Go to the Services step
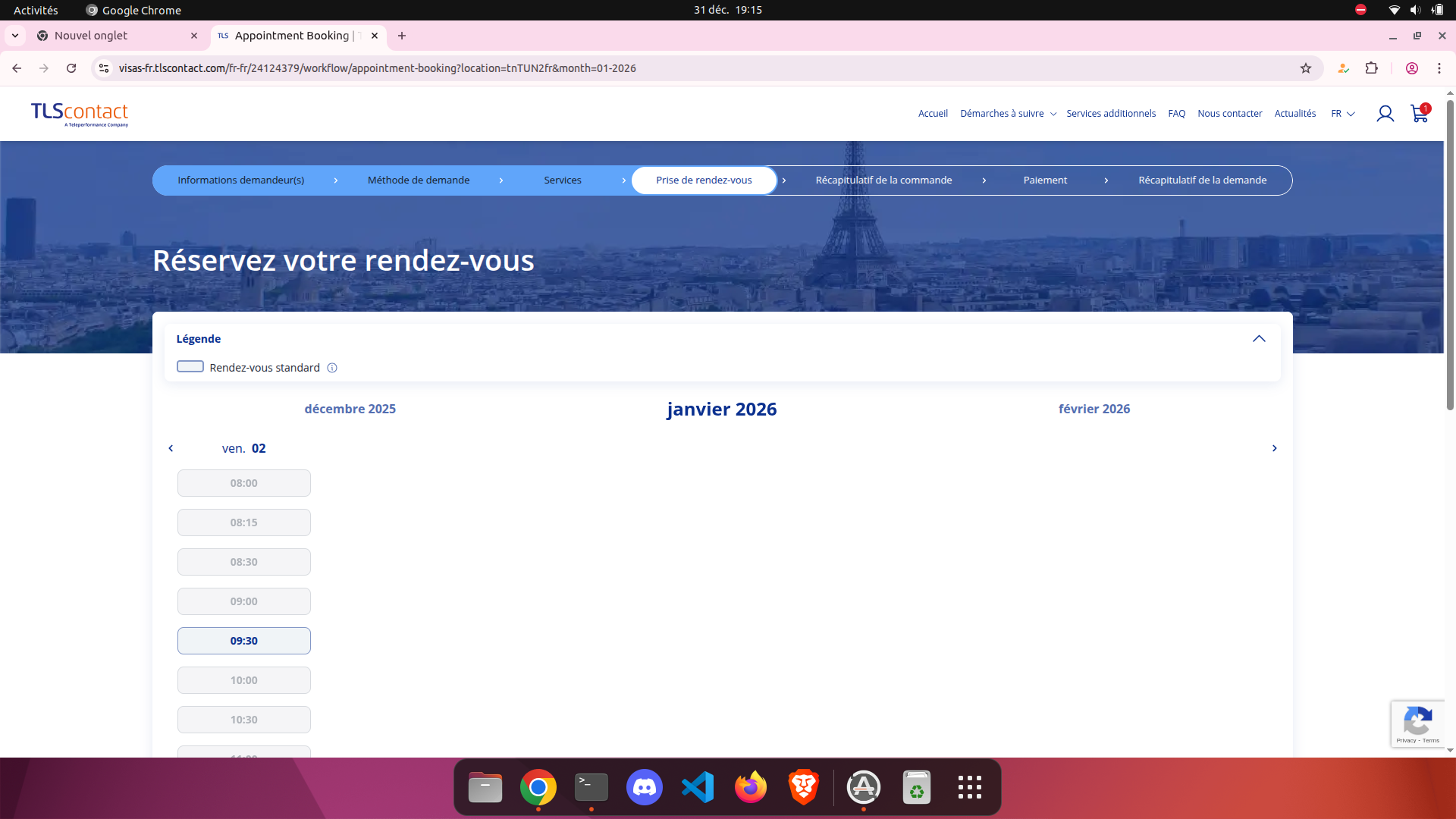 [563, 180]
